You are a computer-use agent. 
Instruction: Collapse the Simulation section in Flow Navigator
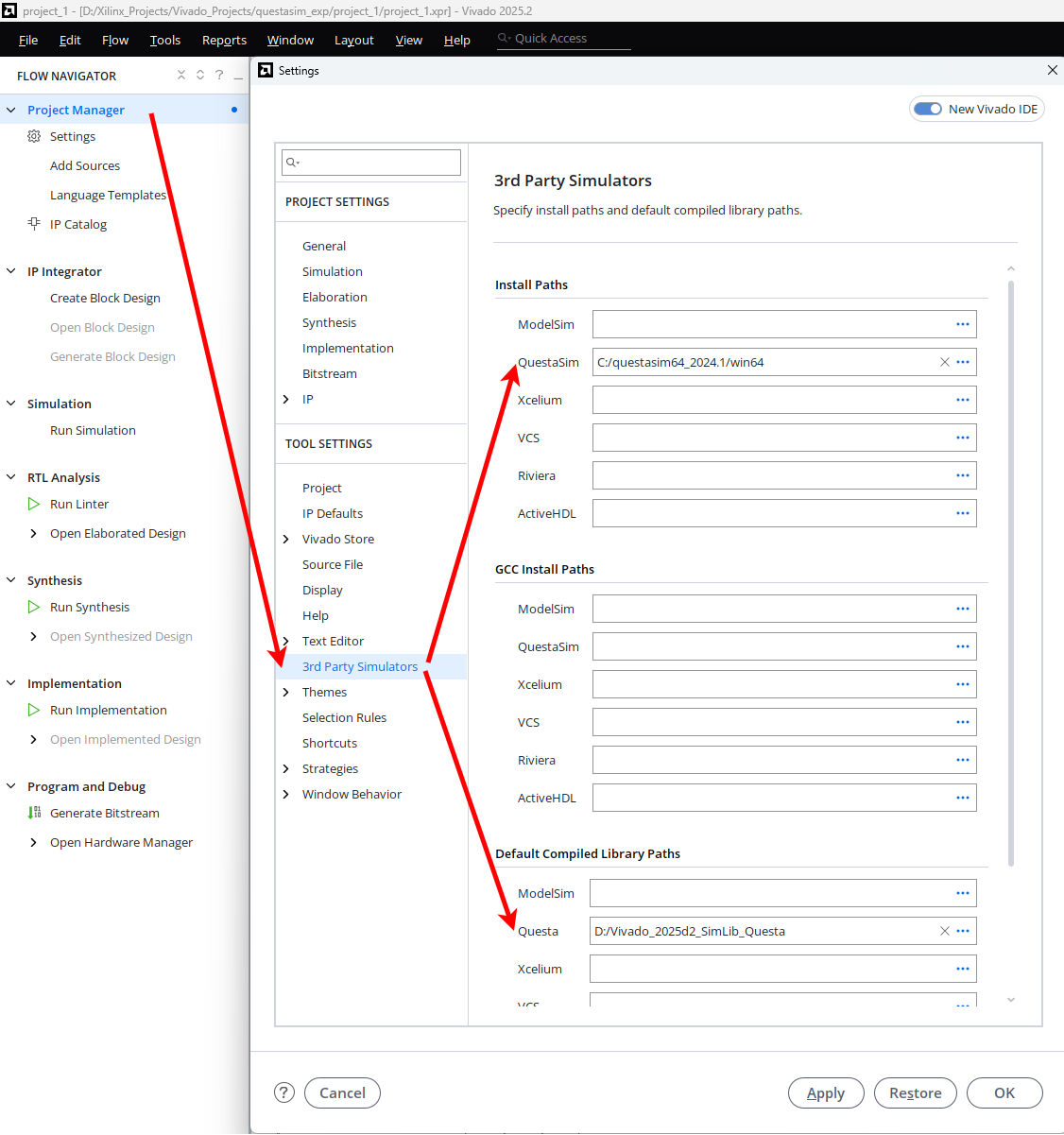coord(11,404)
